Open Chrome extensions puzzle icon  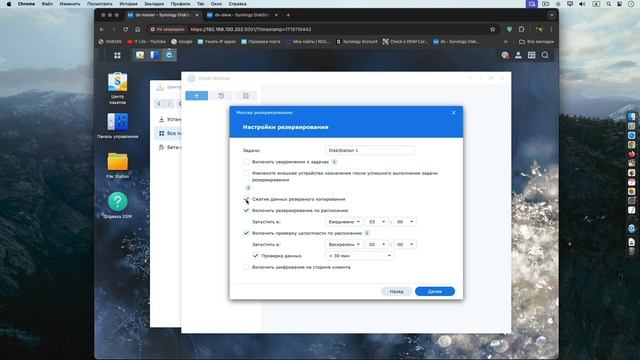(x=522, y=29)
